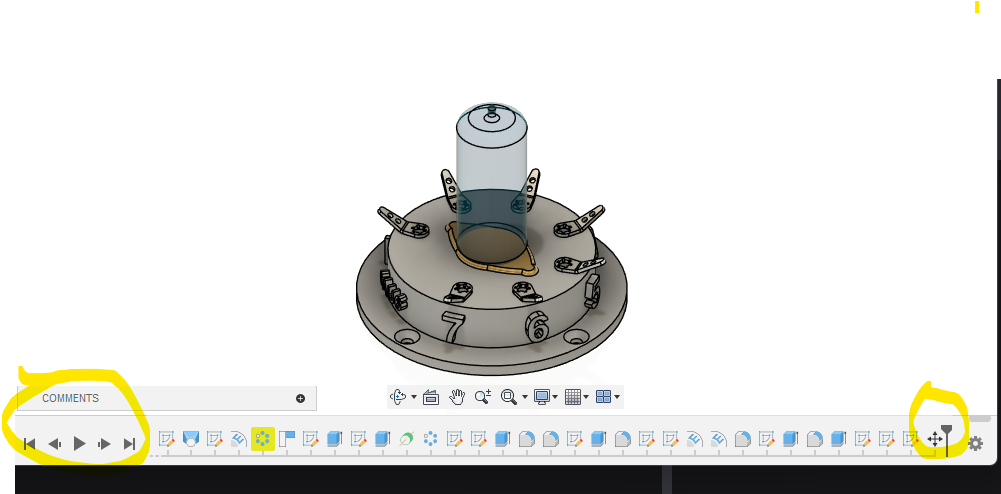Activate the Look At tool
This screenshot has width=1001, height=494.
point(431,397)
